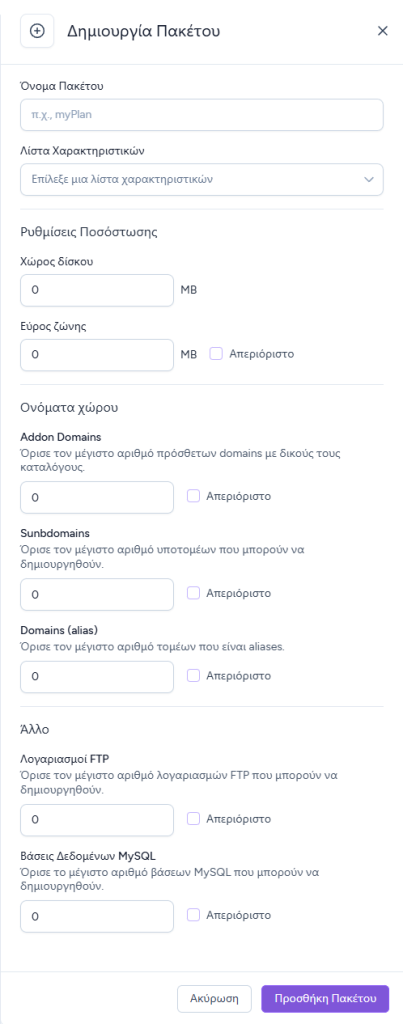403x1024 pixels.
Task: Focus the Όνομα Πακέτου text field
Action: point(202,115)
